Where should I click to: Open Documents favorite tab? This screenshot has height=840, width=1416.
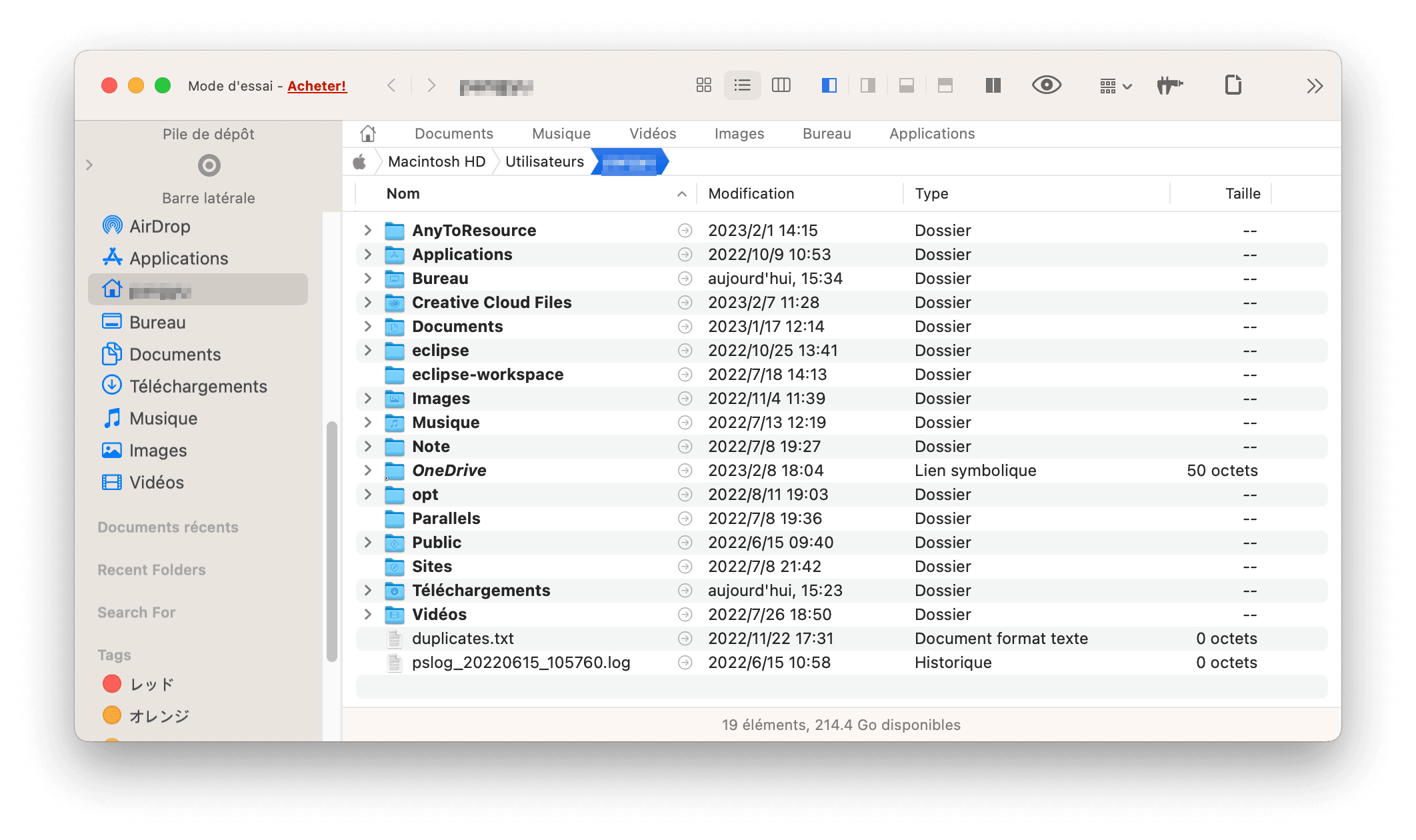(453, 133)
